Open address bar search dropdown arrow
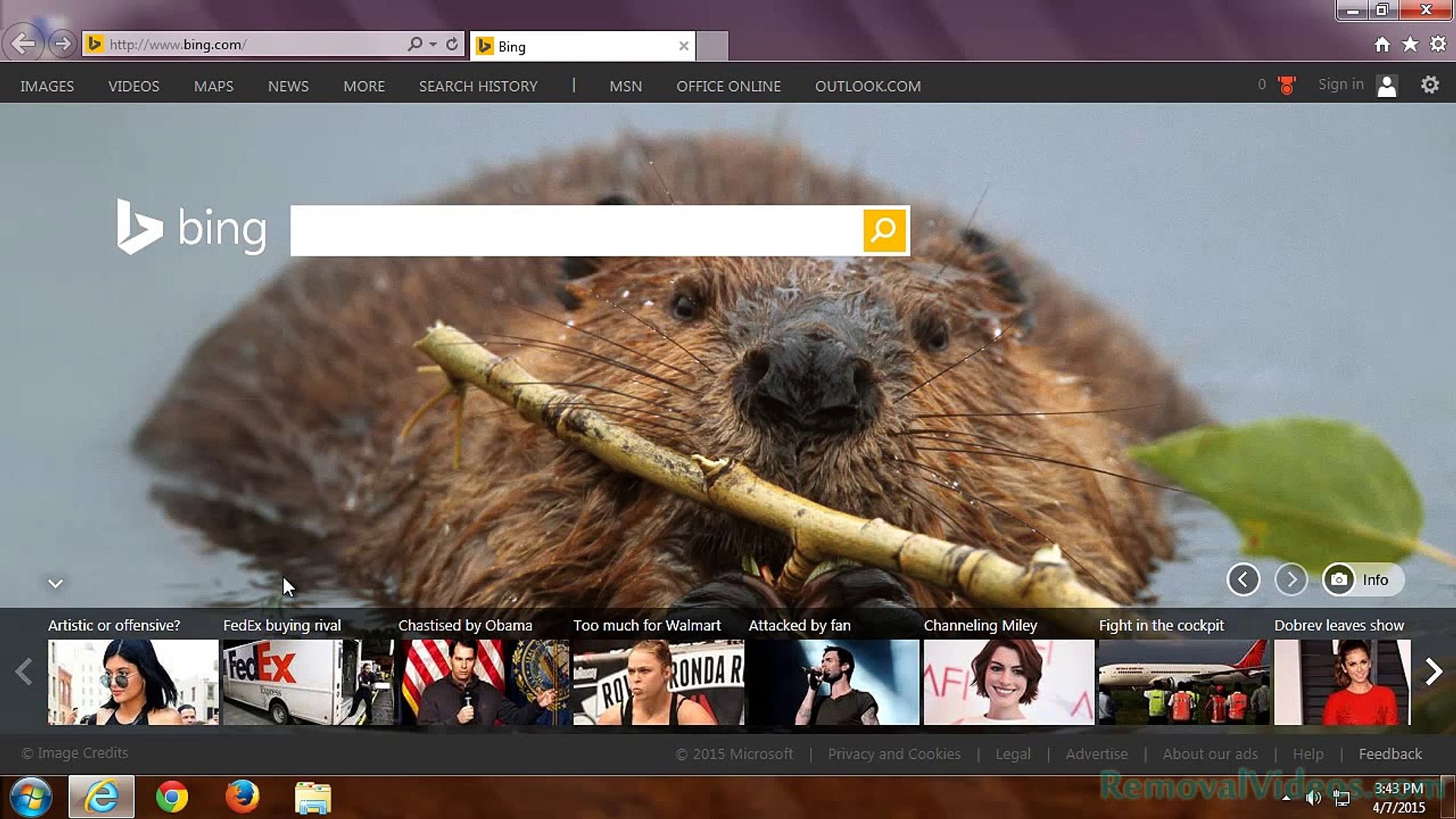The image size is (1456, 819). (x=433, y=44)
